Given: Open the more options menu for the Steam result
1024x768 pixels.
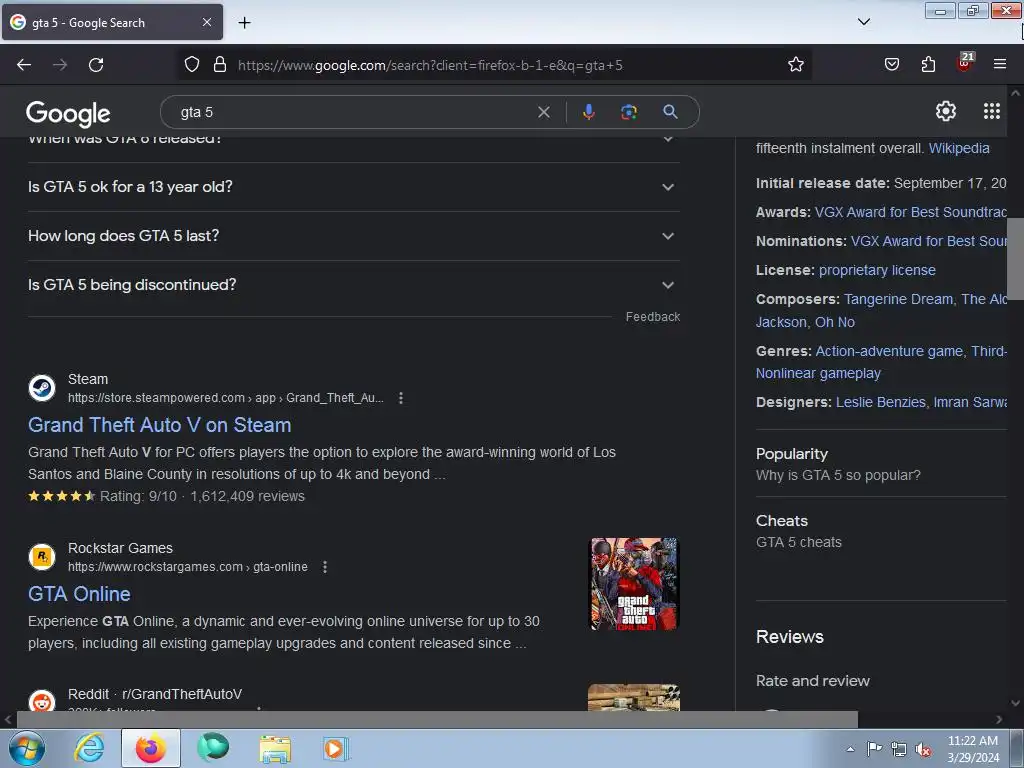Looking at the screenshot, I should [x=401, y=398].
